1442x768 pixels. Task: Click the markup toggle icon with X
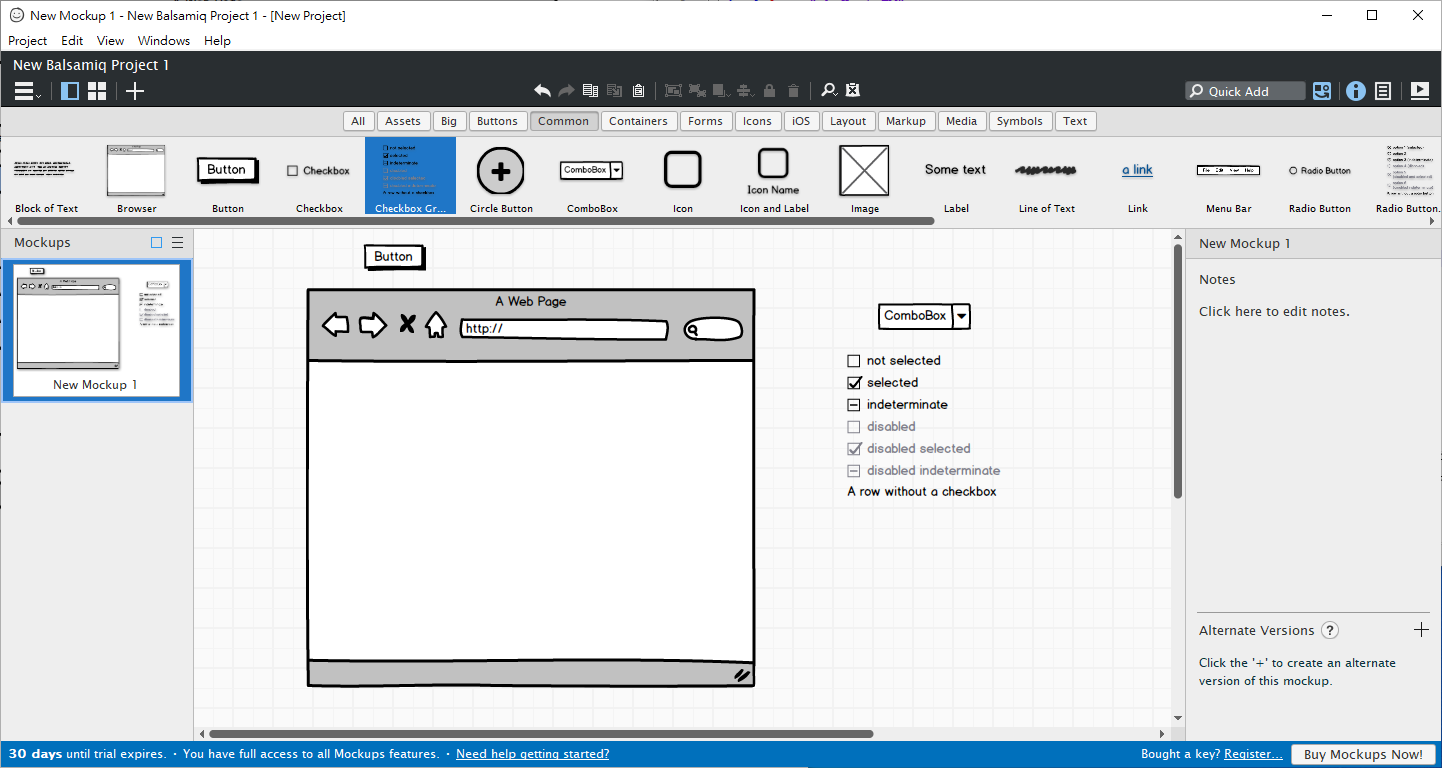tap(853, 91)
